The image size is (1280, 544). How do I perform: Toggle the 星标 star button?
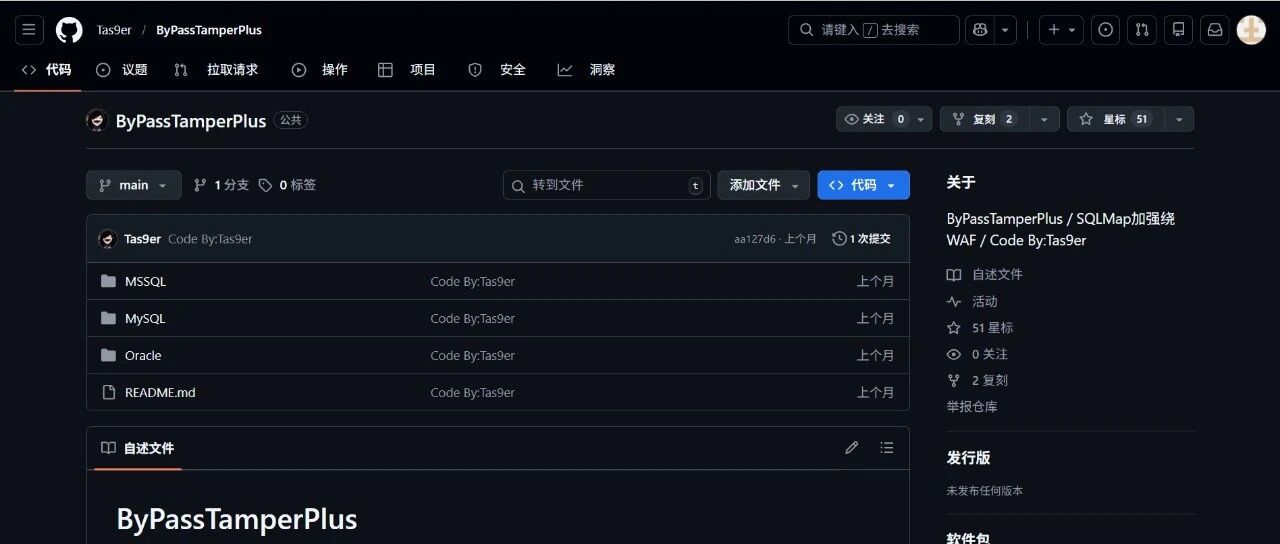pos(1115,119)
